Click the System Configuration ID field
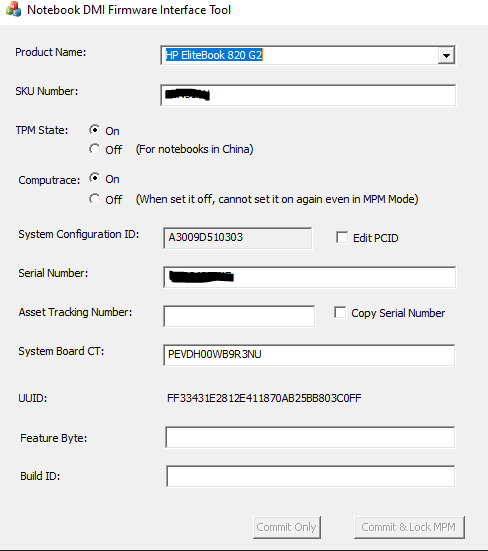 pyautogui.click(x=238, y=238)
